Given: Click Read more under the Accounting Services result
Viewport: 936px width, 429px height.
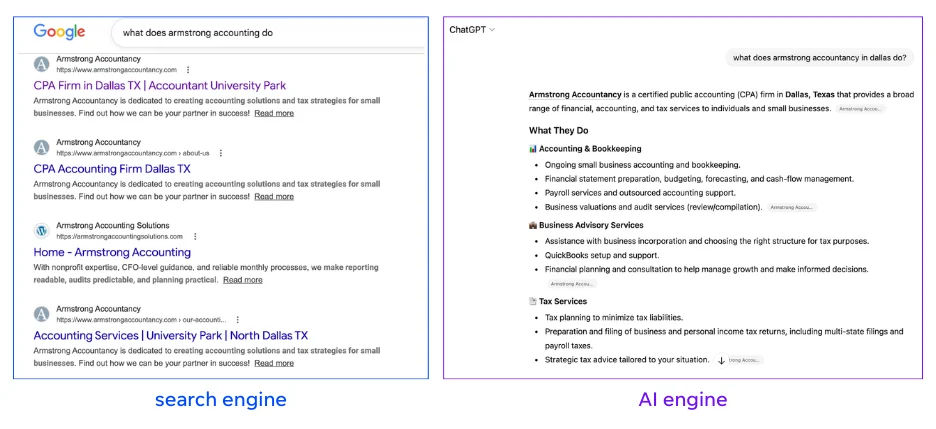Looking at the screenshot, I should 274,363.
